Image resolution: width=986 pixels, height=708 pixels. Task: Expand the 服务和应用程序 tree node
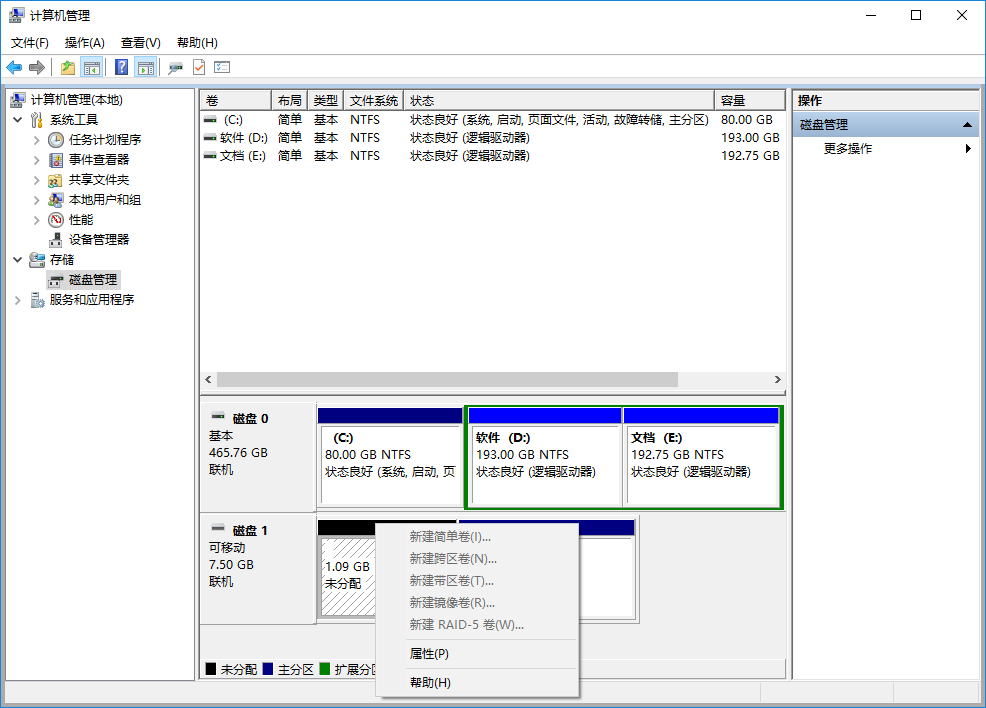(x=18, y=300)
